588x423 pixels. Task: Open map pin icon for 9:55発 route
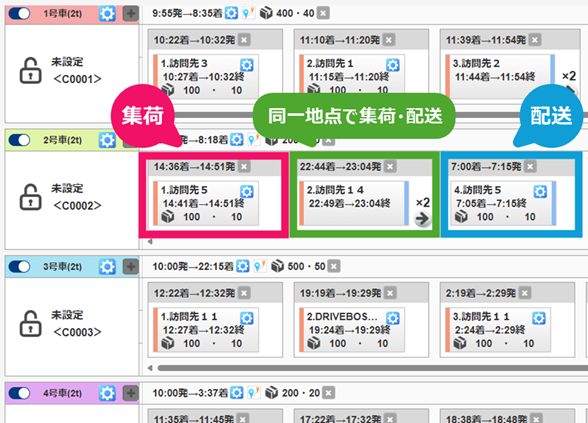click(249, 13)
